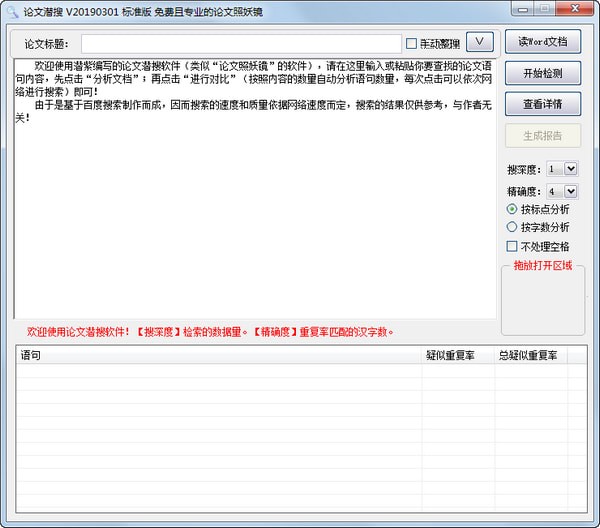Click the app icon in the title bar
The image size is (600, 528).
pos(11,10)
